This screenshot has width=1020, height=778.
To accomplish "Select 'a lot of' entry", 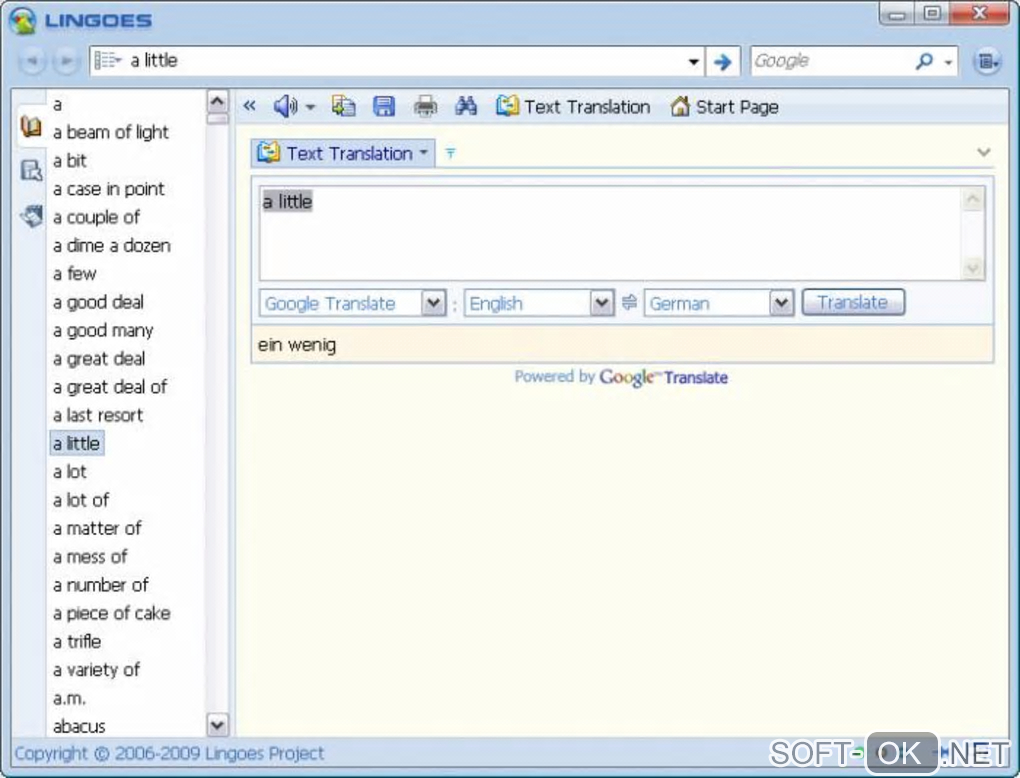I will click(x=81, y=500).
